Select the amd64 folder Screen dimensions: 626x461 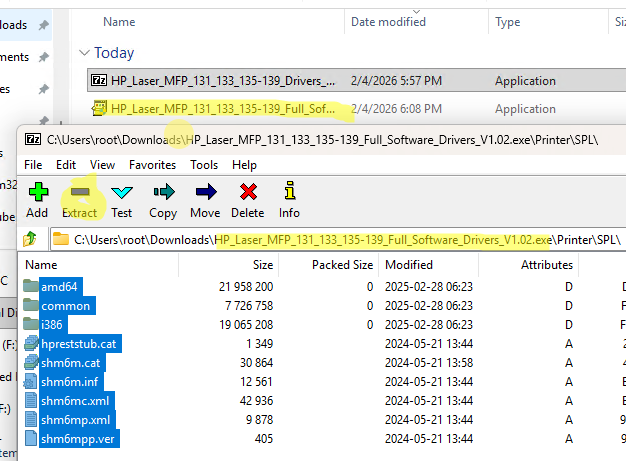(57, 287)
